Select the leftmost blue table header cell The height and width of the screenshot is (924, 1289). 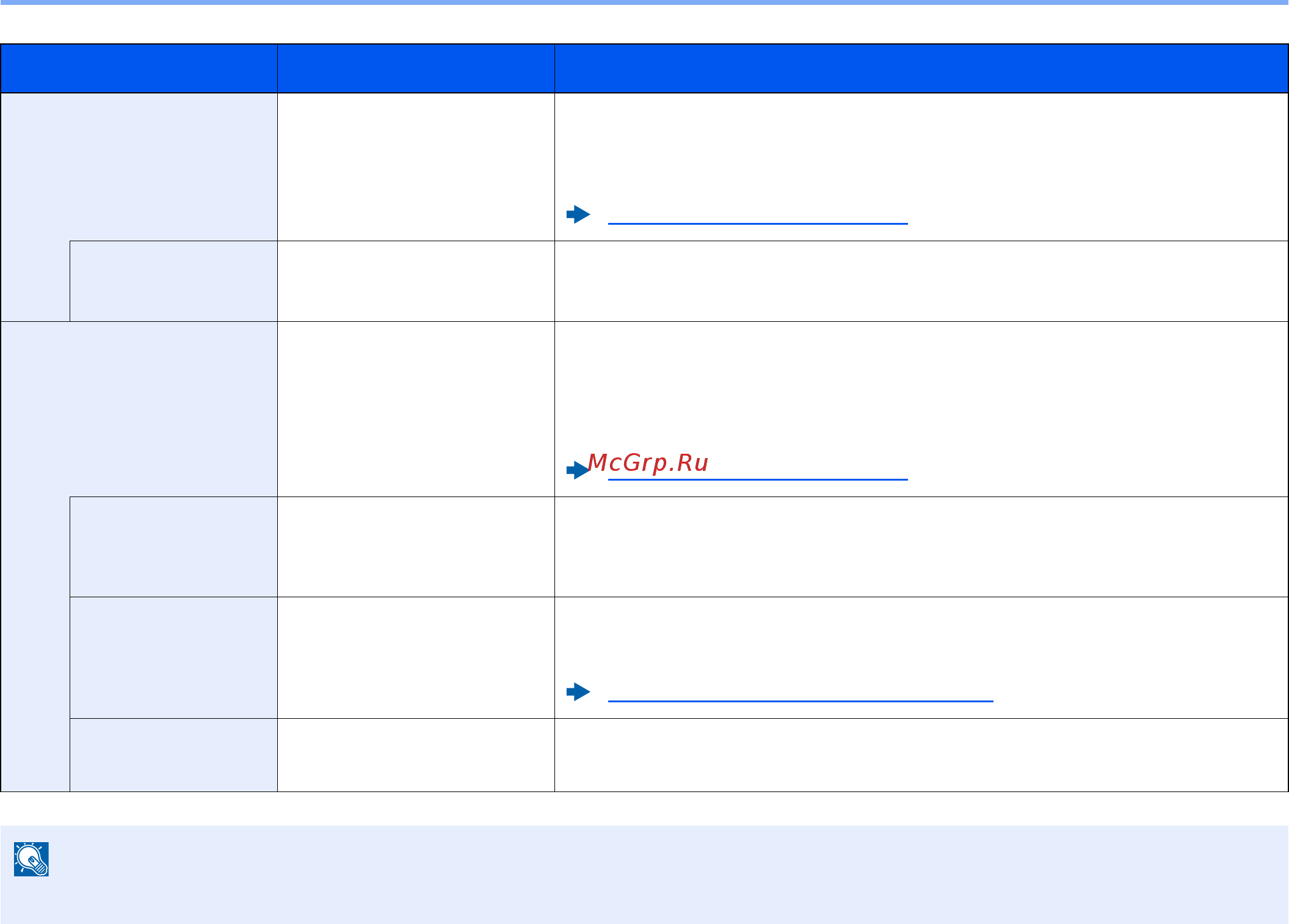pyautogui.click(x=139, y=68)
